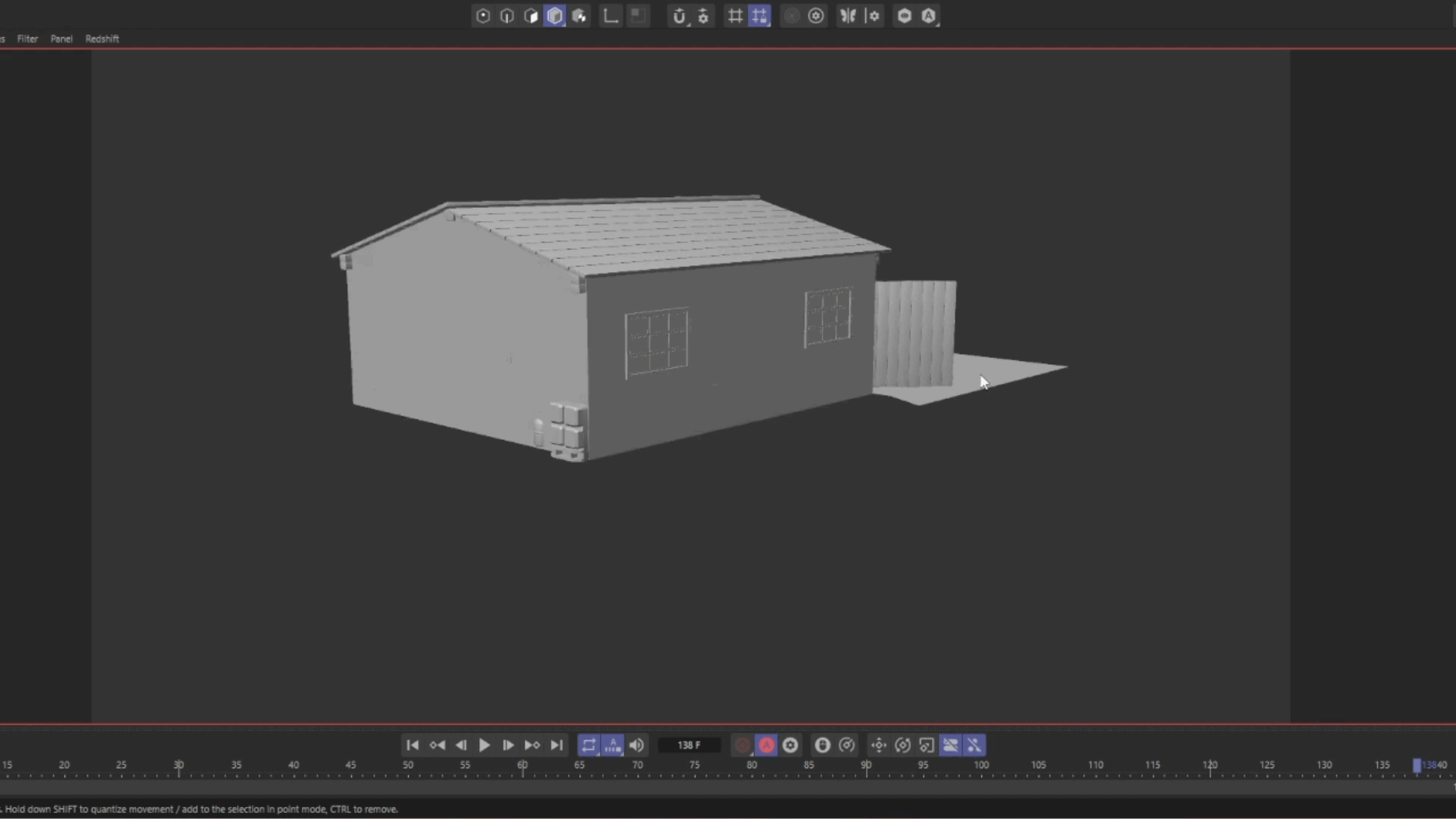Toggle workplane grid icon
Screen dimensions: 1456x819
735,16
